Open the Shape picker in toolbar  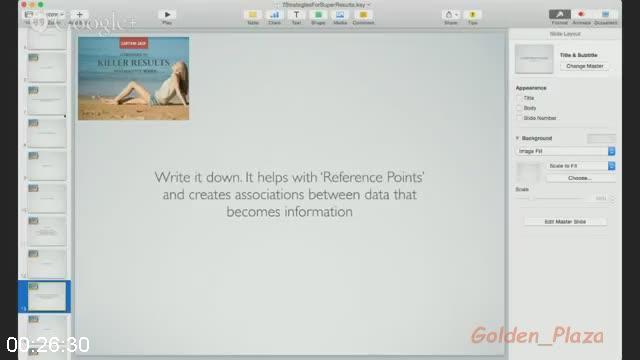[x=318, y=15]
